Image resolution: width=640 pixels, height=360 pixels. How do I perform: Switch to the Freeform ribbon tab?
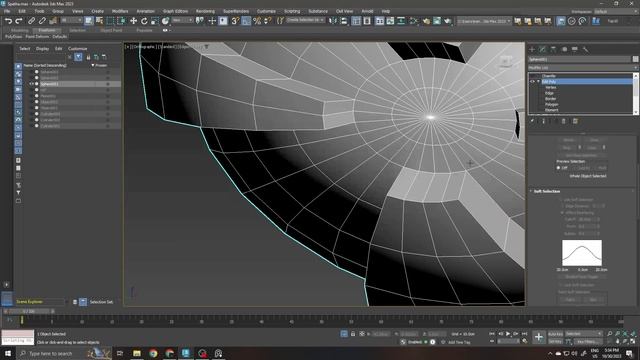pyautogui.click(x=47, y=30)
